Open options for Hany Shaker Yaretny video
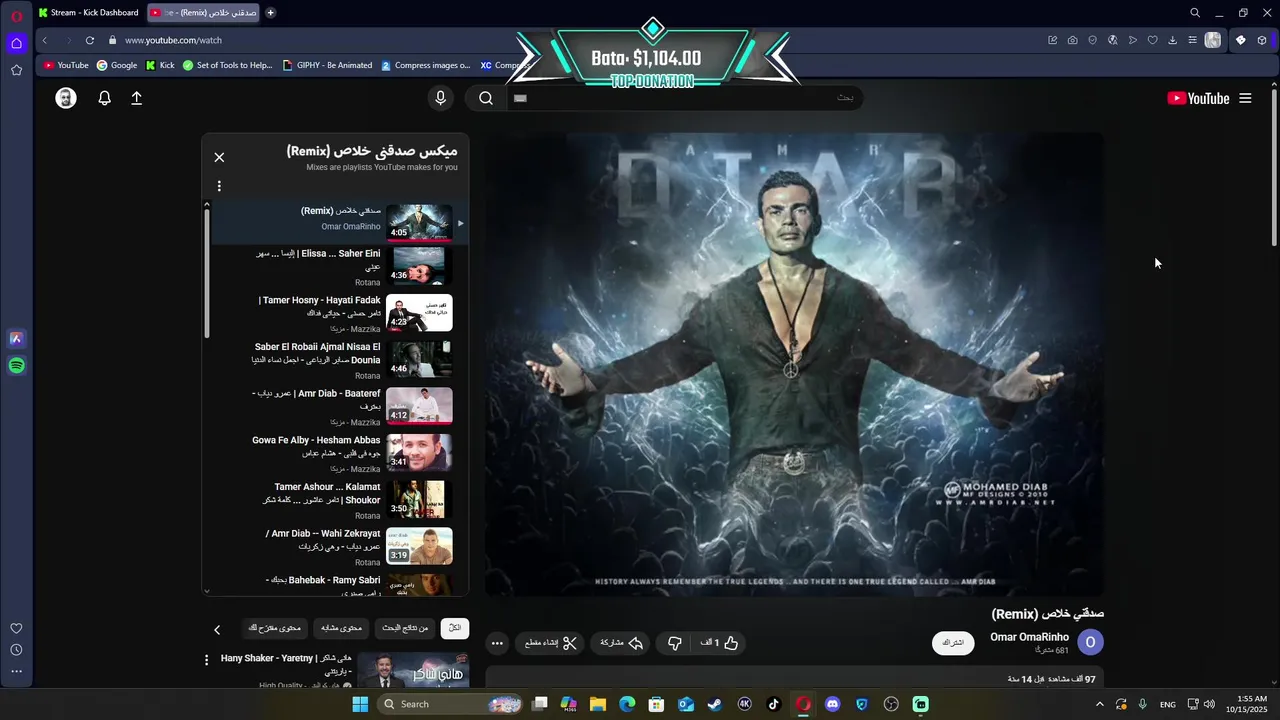This screenshot has width=1280, height=720. pos(207,660)
